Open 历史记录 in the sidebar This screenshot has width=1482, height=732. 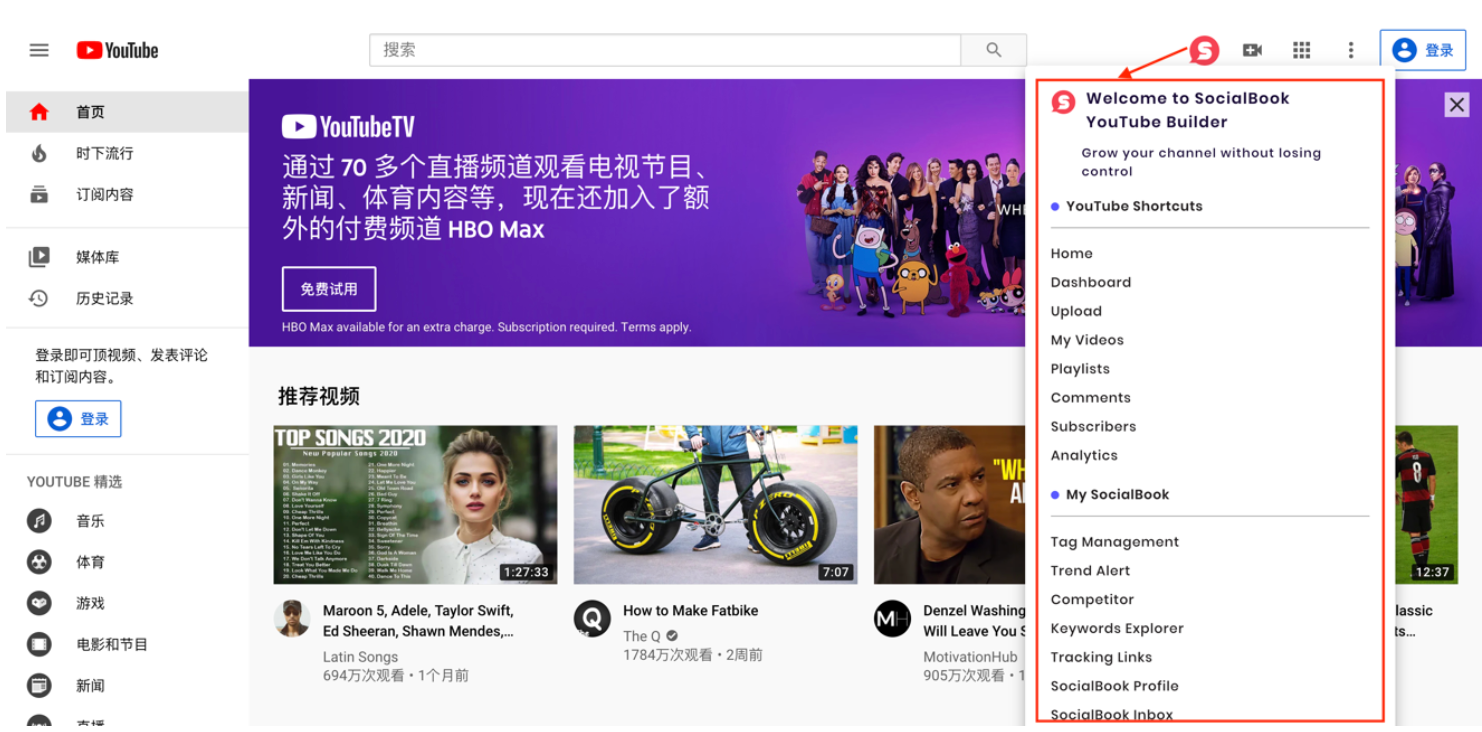(127, 298)
